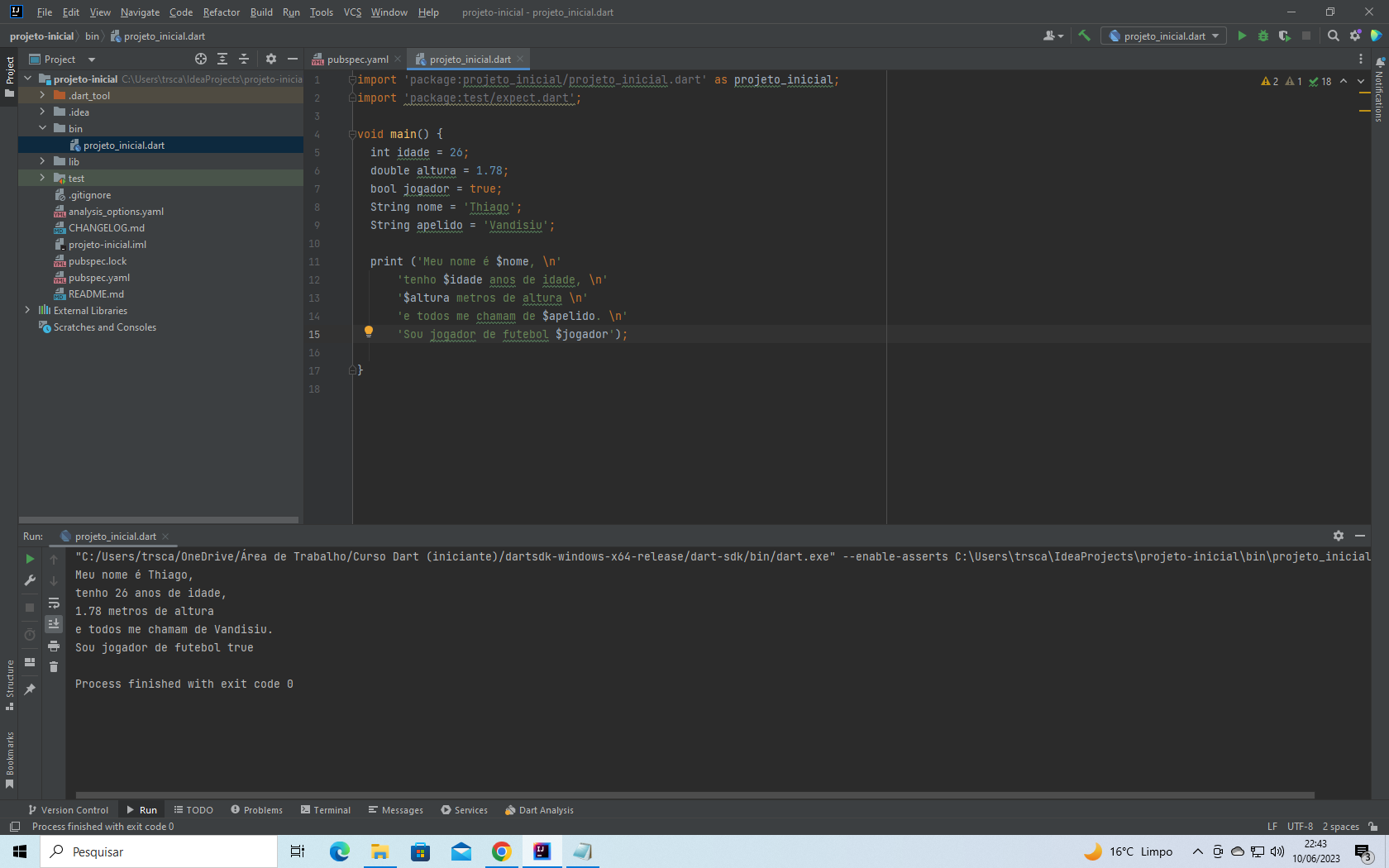Clear all console output trash icon
The image size is (1389, 868).
[x=54, y=667]
